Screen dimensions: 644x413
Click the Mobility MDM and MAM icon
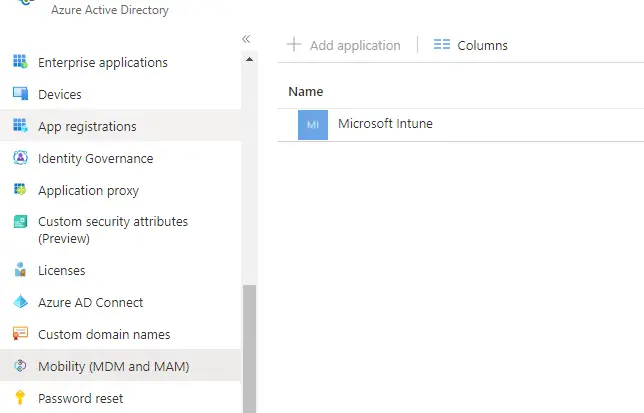point(20,365)
